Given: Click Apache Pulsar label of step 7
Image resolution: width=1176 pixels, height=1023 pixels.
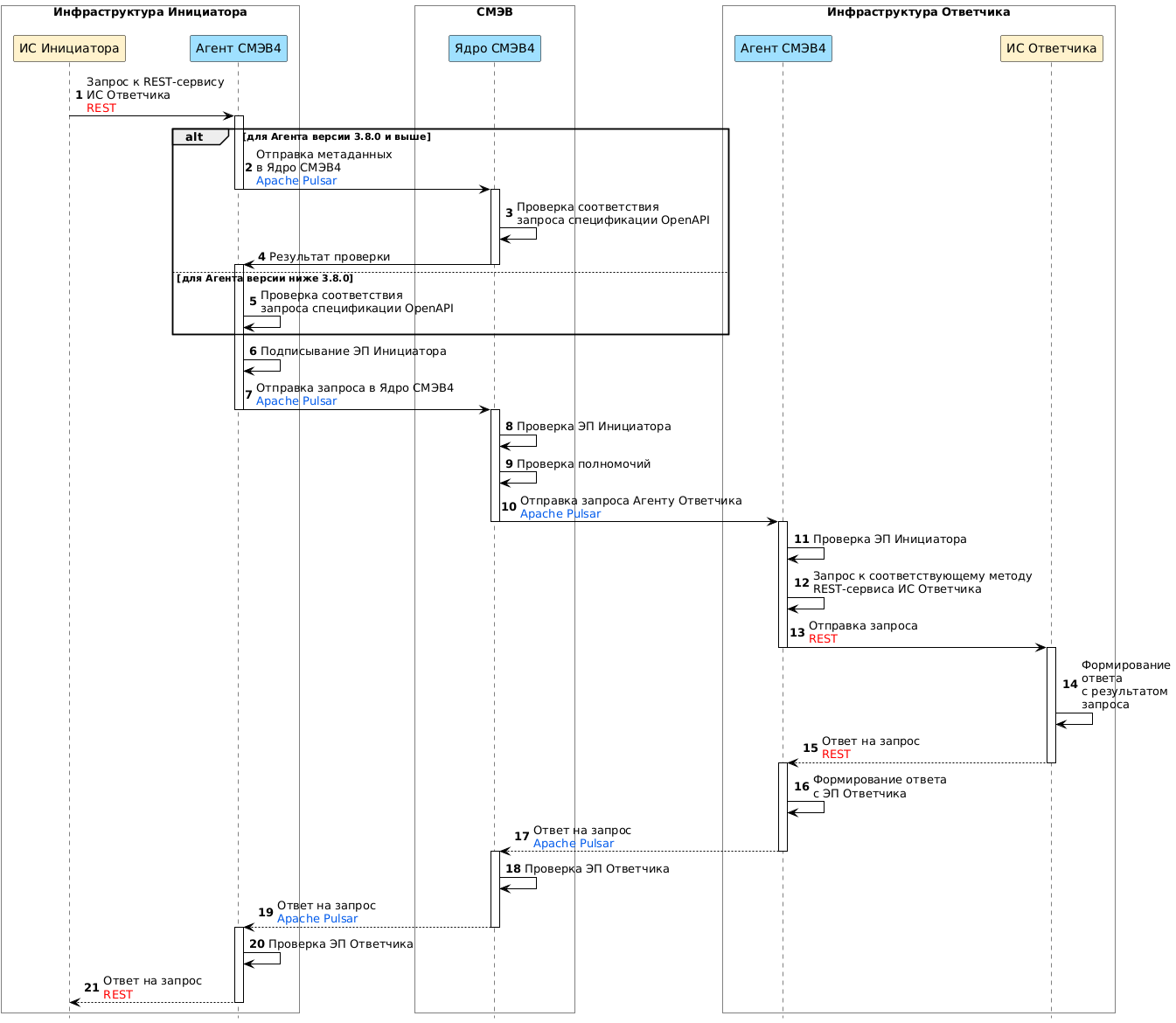Looking at the screenshot, I should pos(296,401).
